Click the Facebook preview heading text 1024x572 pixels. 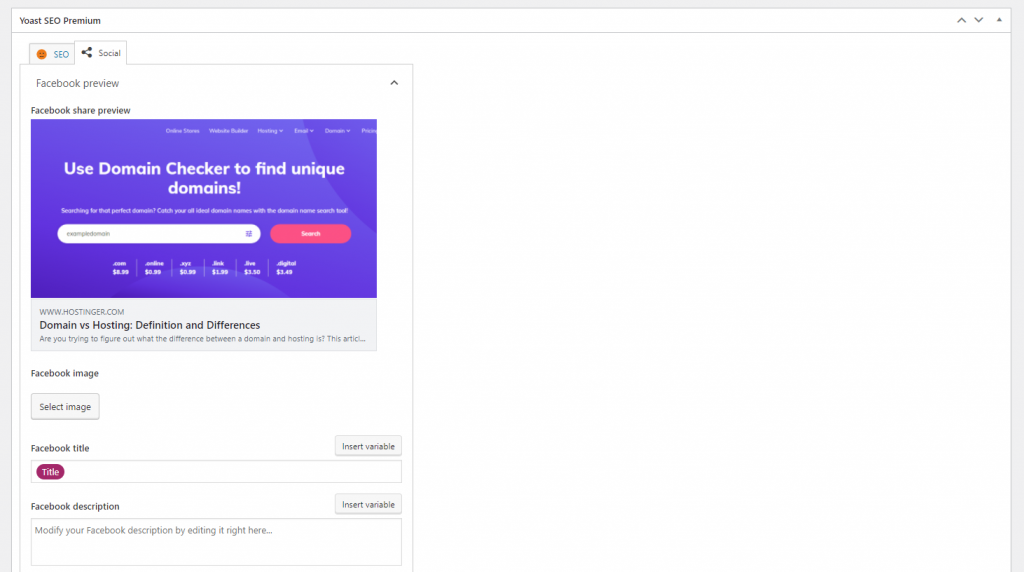[77, 83]
